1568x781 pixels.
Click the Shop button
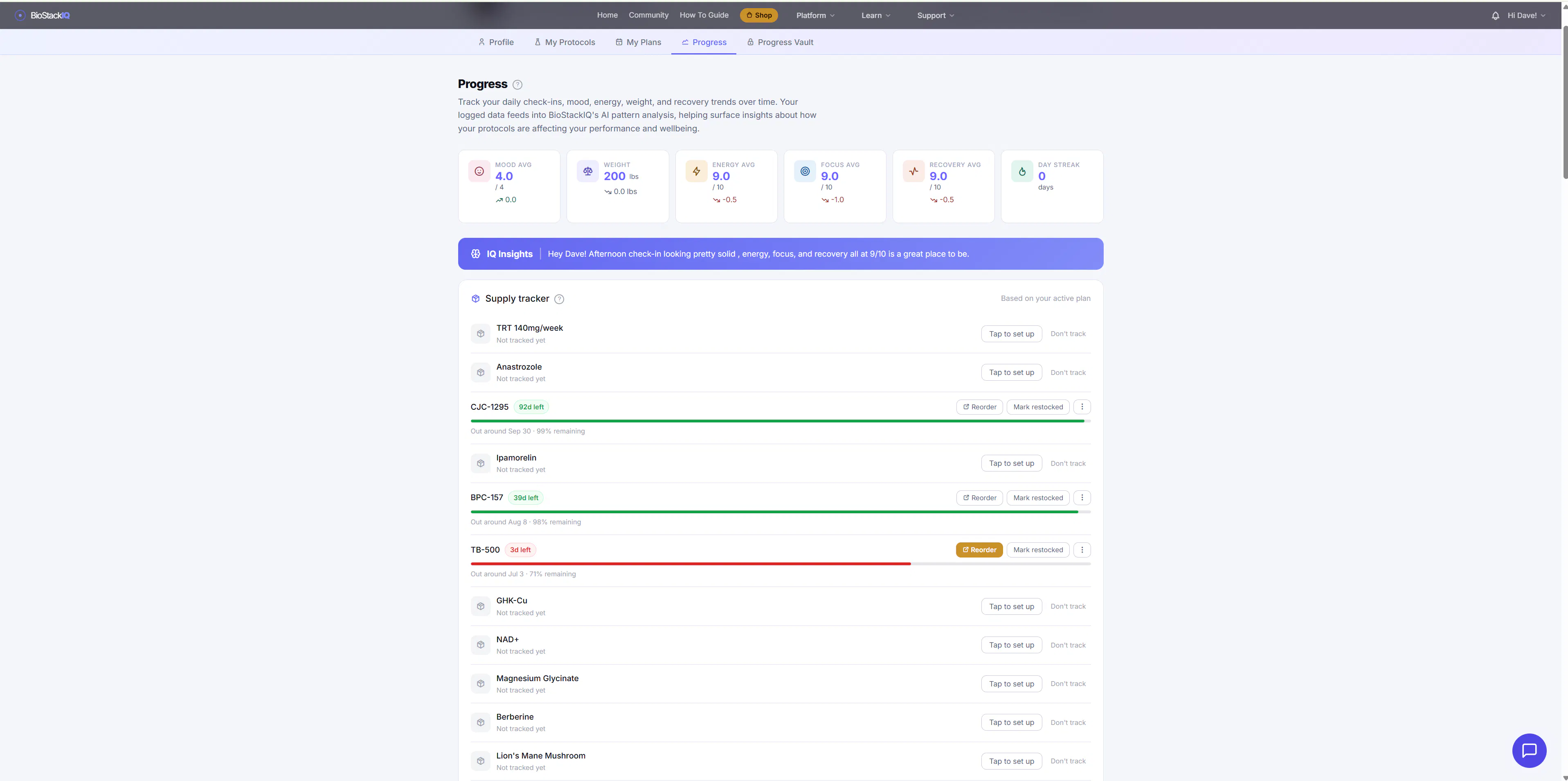[758, 15]
